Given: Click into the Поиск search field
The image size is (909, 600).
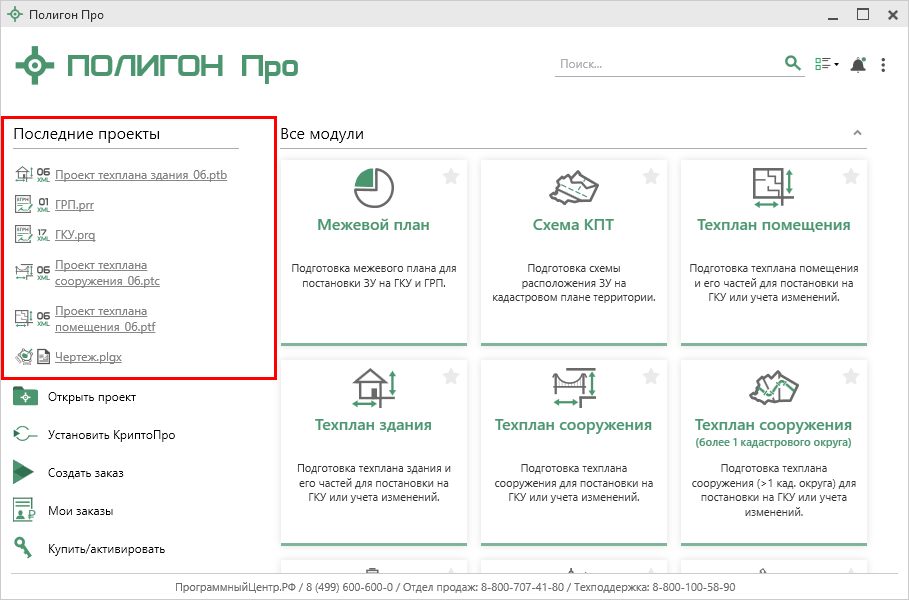Looking at the screenshot, I should (668, 64).
